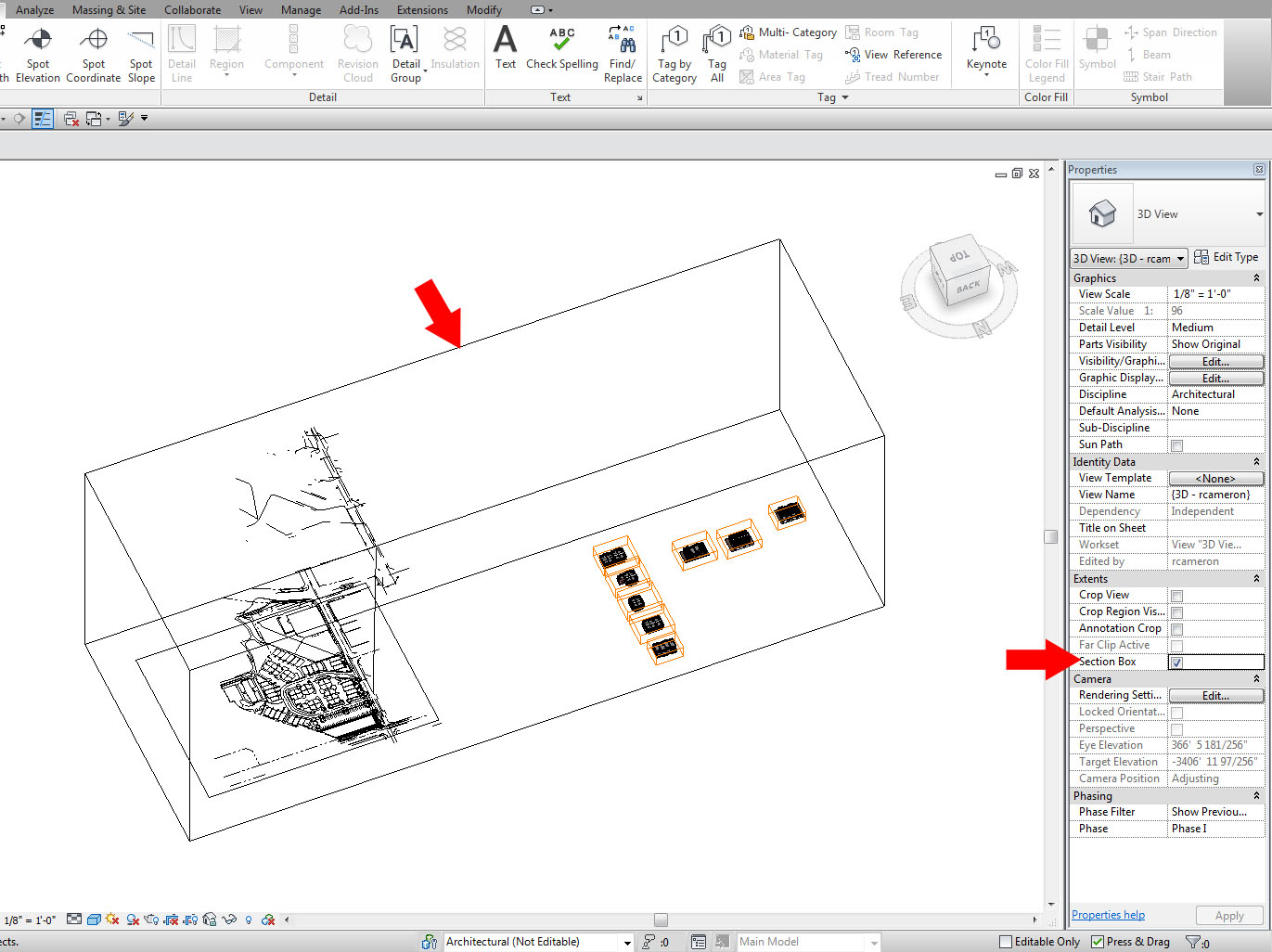This screenshot has width=1272, height=952.
Task: Select the Multi-Category tag tool
Action: tap(788, 32)
